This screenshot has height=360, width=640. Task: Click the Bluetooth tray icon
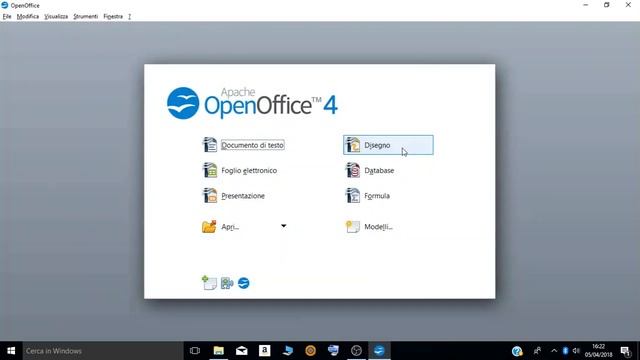click(565, 351)
